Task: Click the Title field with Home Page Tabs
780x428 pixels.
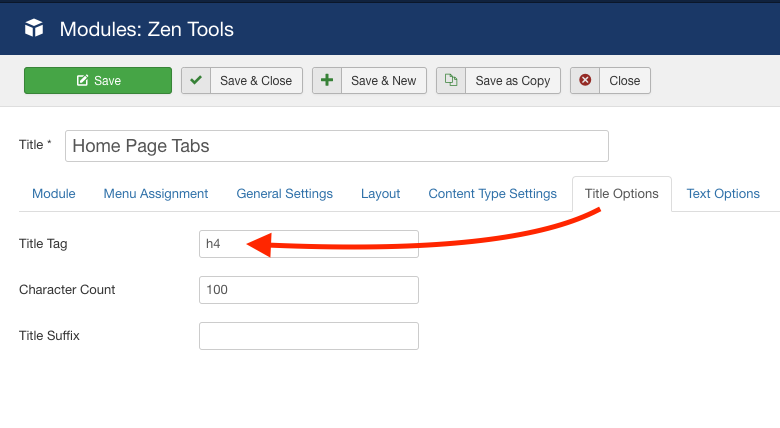Action: tap(336, 146)
